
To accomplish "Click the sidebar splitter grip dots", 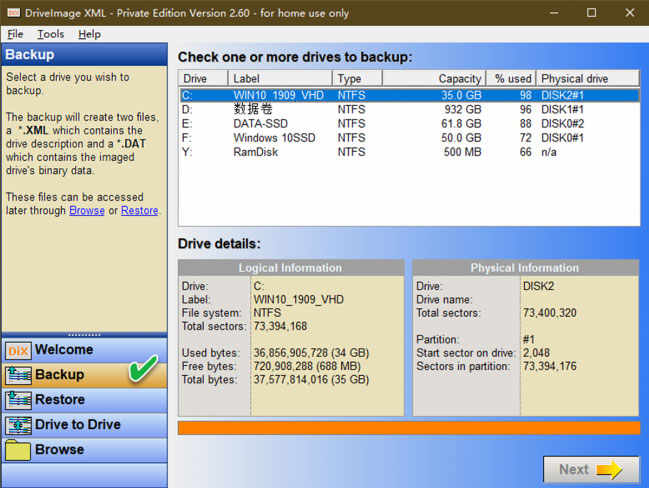I will (x=84, y=334).
